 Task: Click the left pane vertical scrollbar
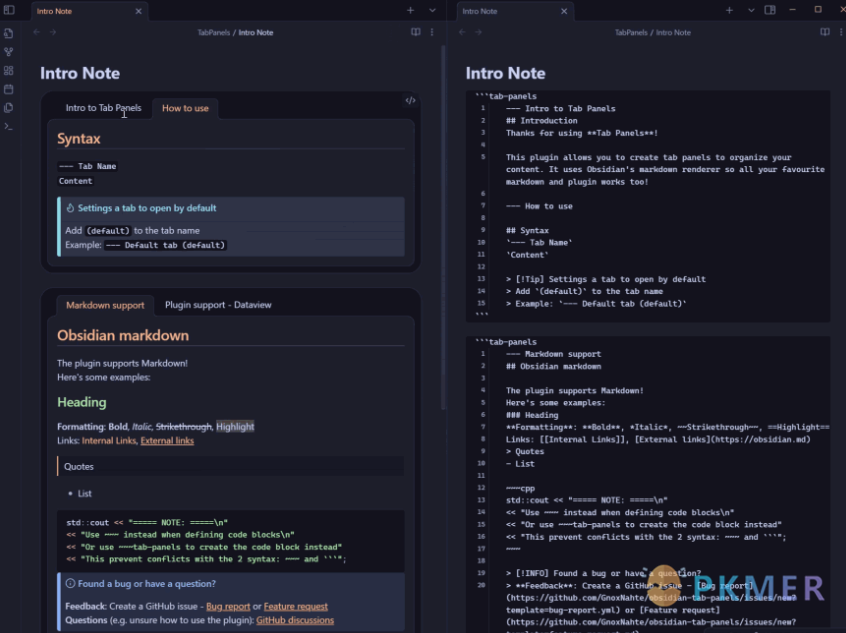(x=444, y=227)
